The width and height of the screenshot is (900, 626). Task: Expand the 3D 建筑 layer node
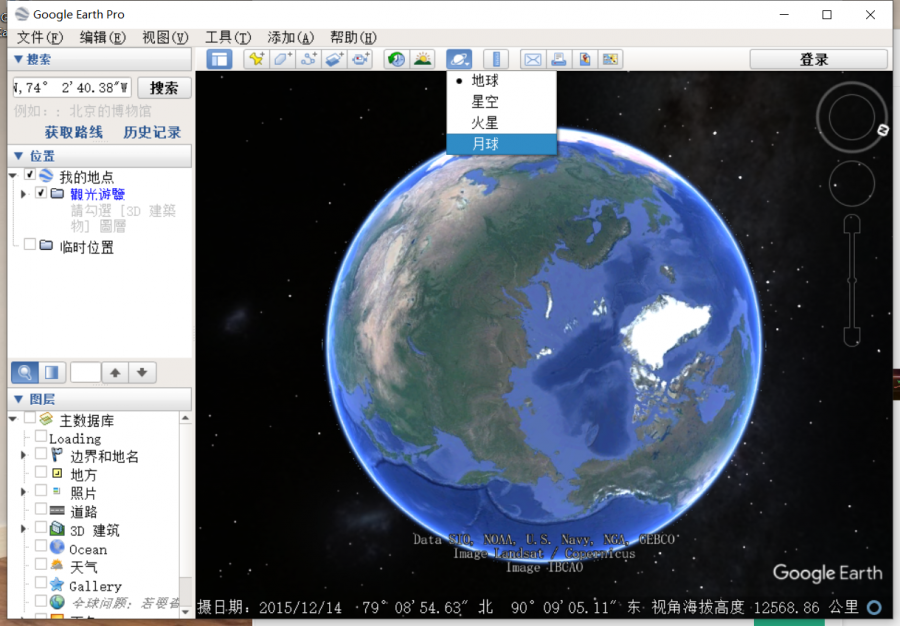click(x=24, y=529)
